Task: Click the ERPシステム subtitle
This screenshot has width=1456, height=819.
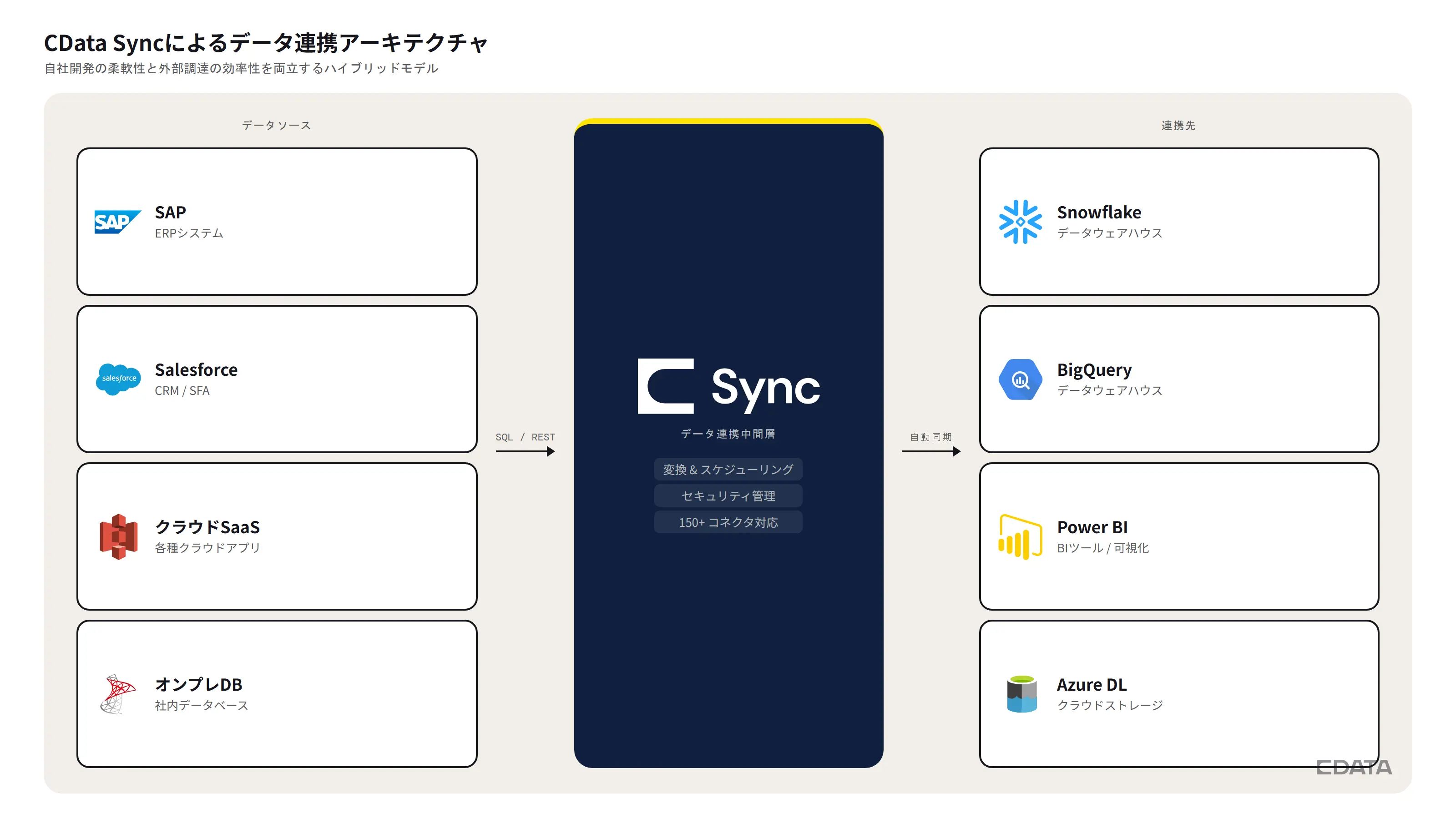Action: [x=189, y=233]
